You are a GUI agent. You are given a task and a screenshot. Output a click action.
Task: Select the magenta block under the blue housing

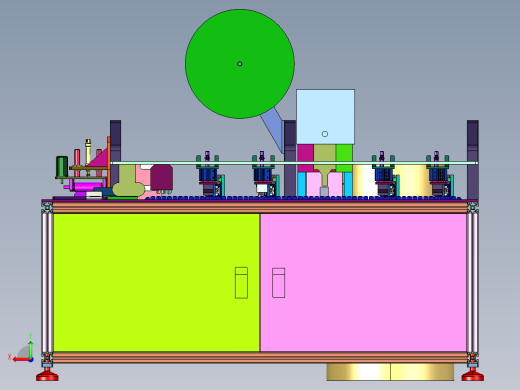[x=306, y=158]
